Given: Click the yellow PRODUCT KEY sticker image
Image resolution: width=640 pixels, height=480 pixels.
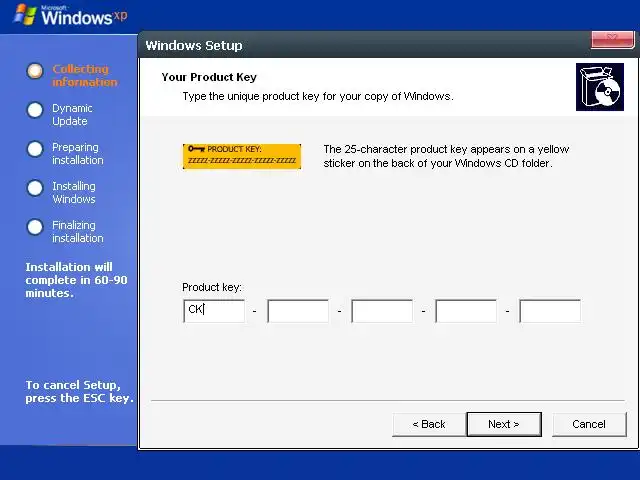Looking at the screenshot, I should click(x=242, y=156).
